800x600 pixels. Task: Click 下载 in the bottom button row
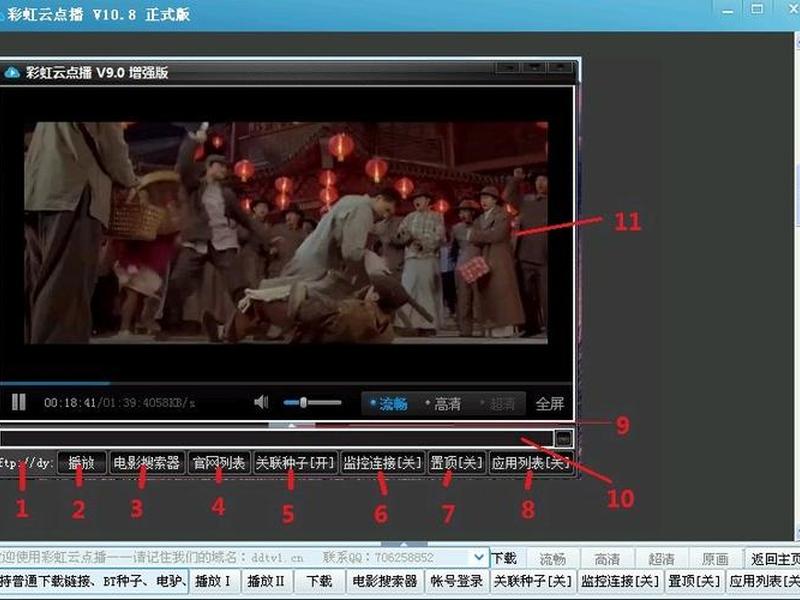(319, 581)
